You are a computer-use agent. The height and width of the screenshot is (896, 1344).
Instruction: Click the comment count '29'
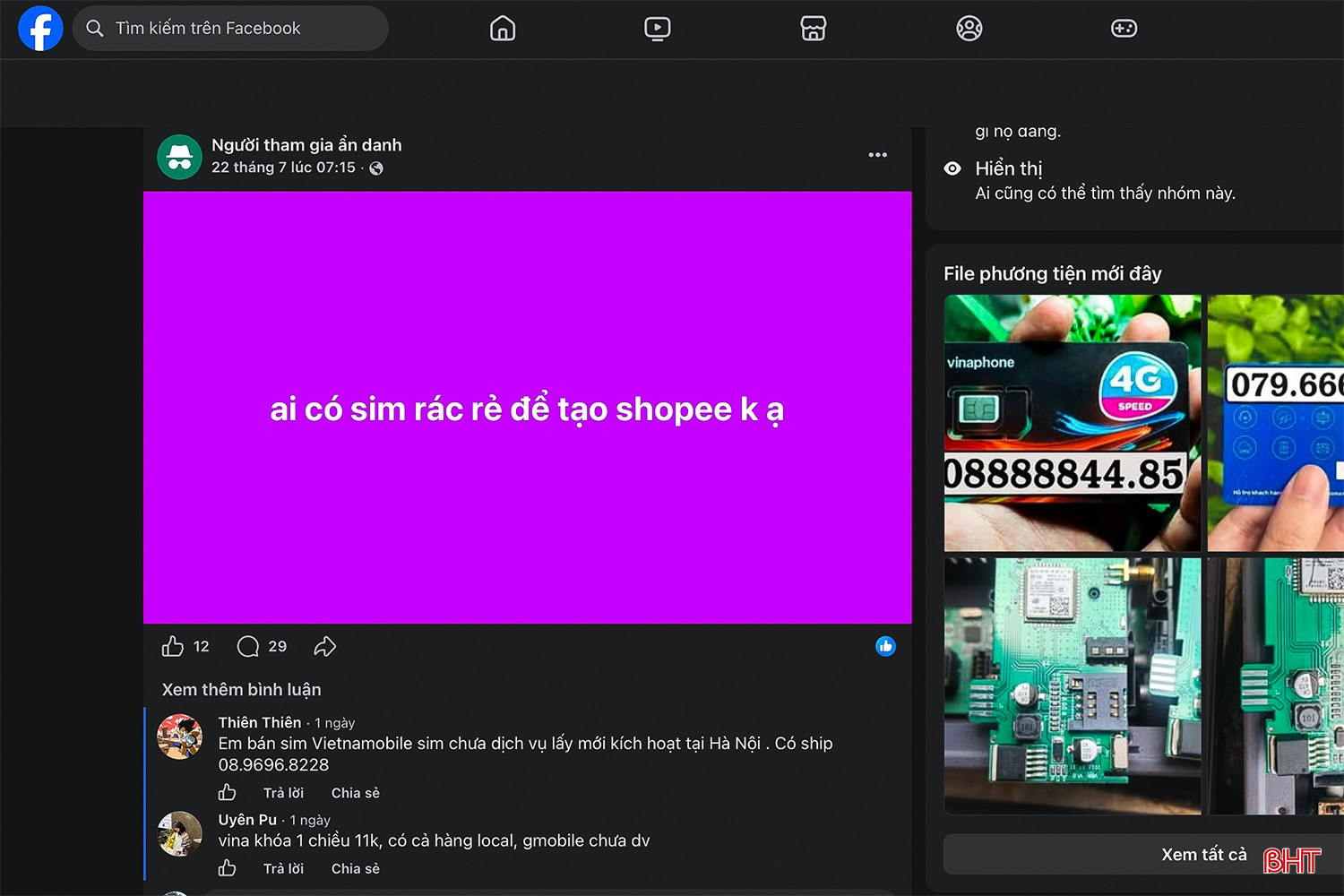[x=278, y=646]
